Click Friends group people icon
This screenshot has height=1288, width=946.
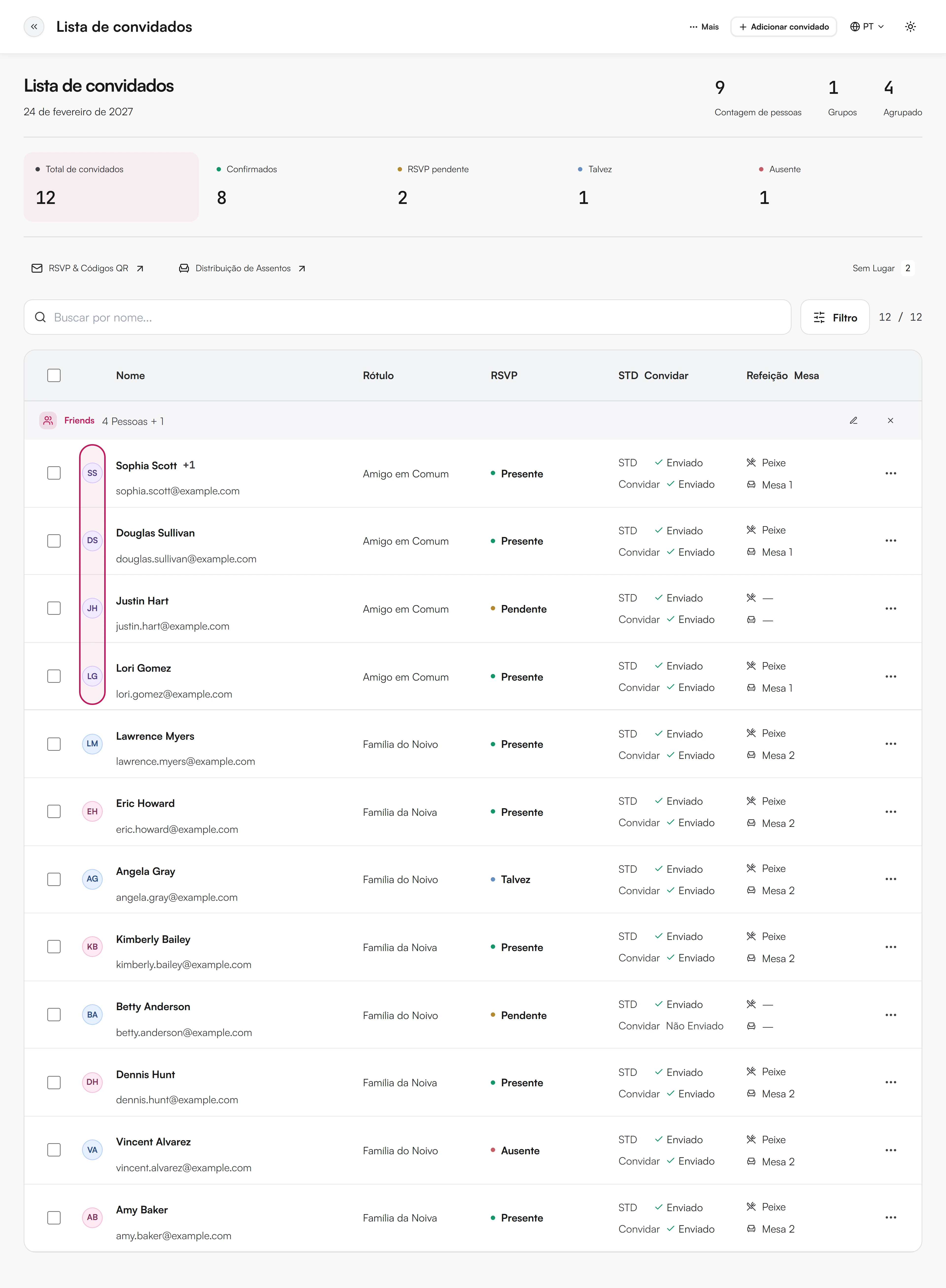[48, 420]
